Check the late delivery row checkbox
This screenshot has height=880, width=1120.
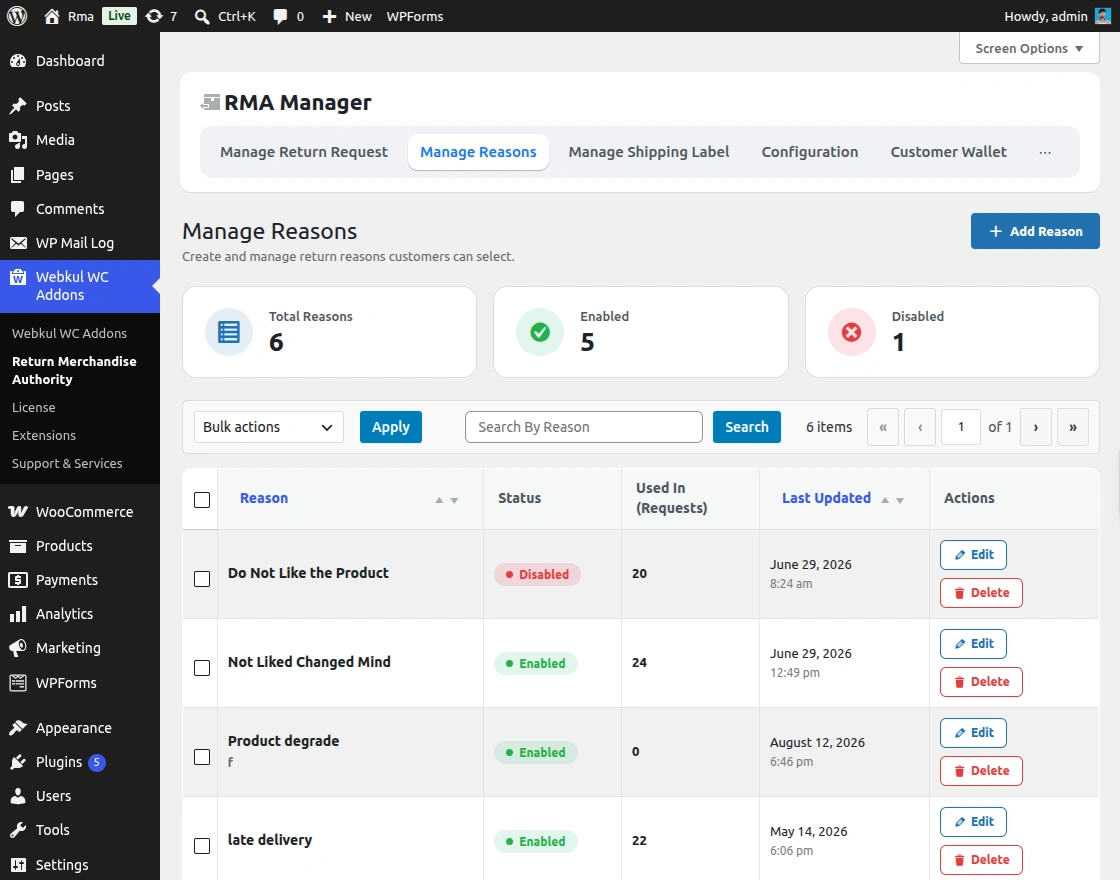point(202,846)
